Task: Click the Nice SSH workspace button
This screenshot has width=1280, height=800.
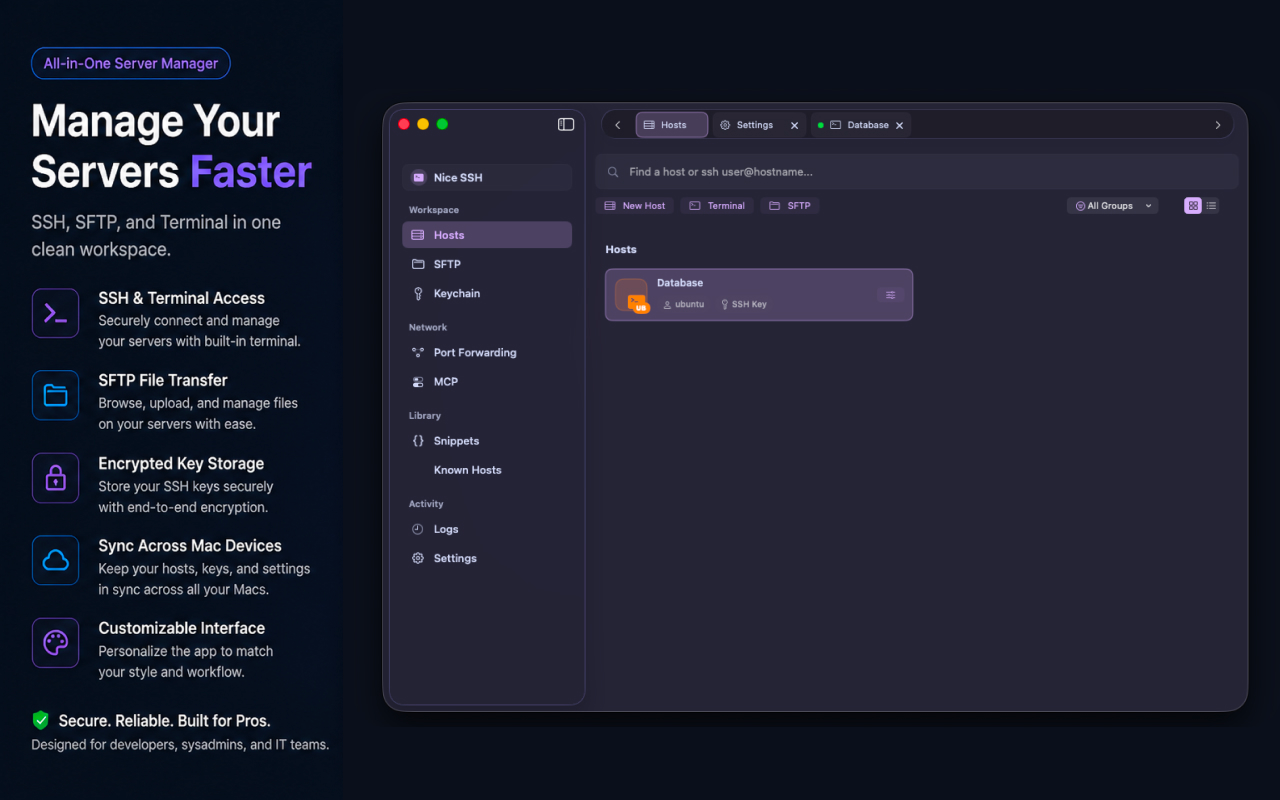Action: 487,177
